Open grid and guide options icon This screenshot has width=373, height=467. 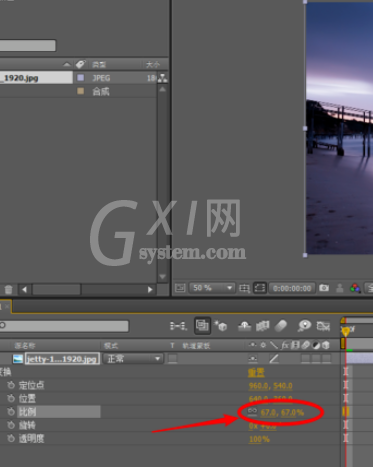click(x=244, y=288)
